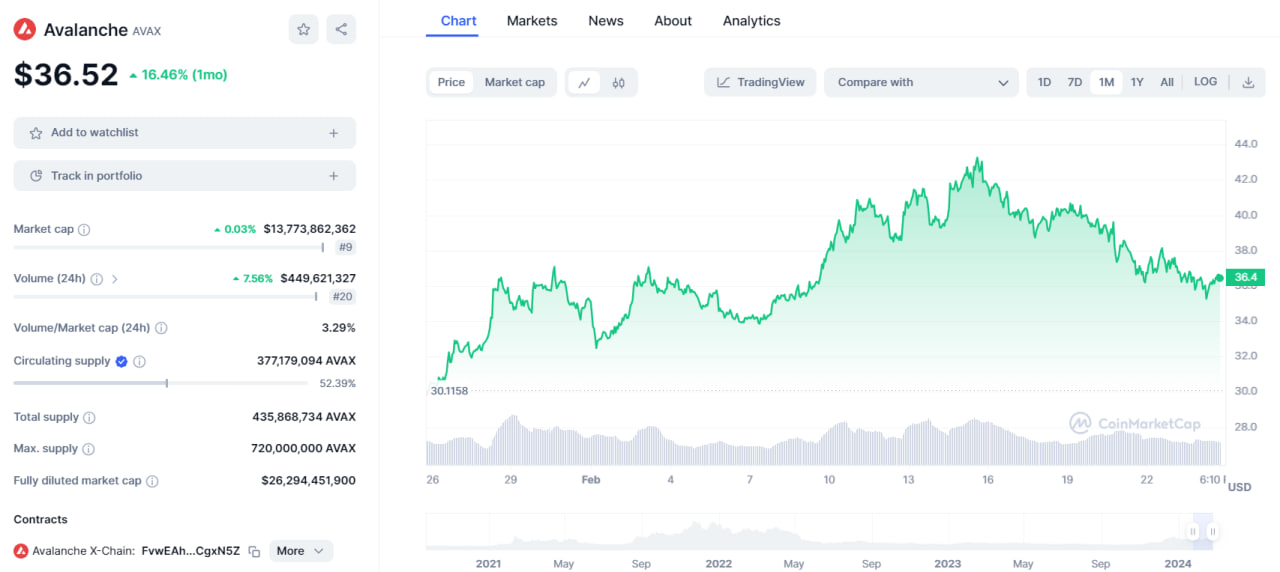The image size is (1280, 572).
Task: Copy the Avalanche X-Chain contract address
Action: (254, 551)
